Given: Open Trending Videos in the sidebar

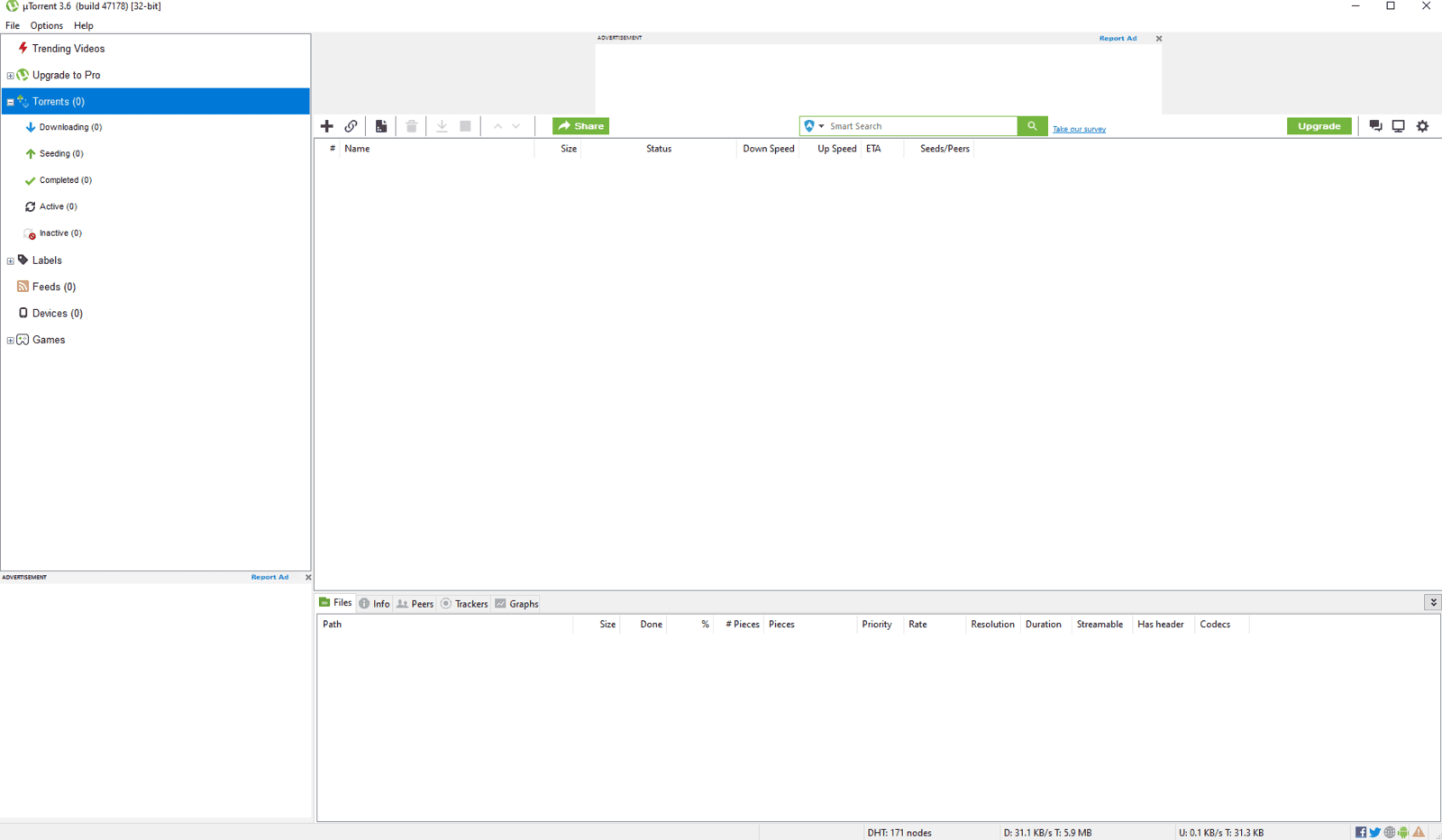Looking at the screenshot, I should (x=68, y=49).
